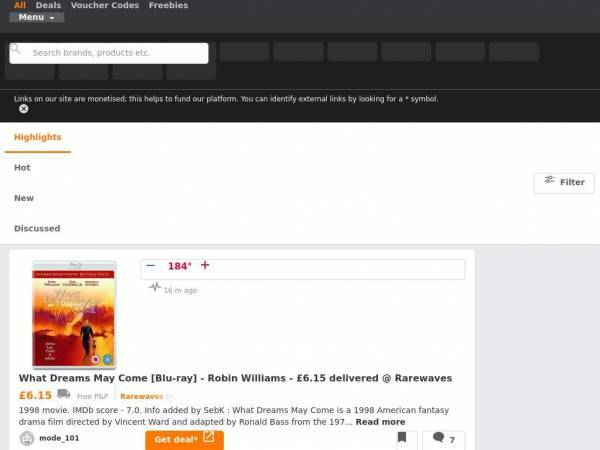Open the mode_101 username profile

point(59,438)
